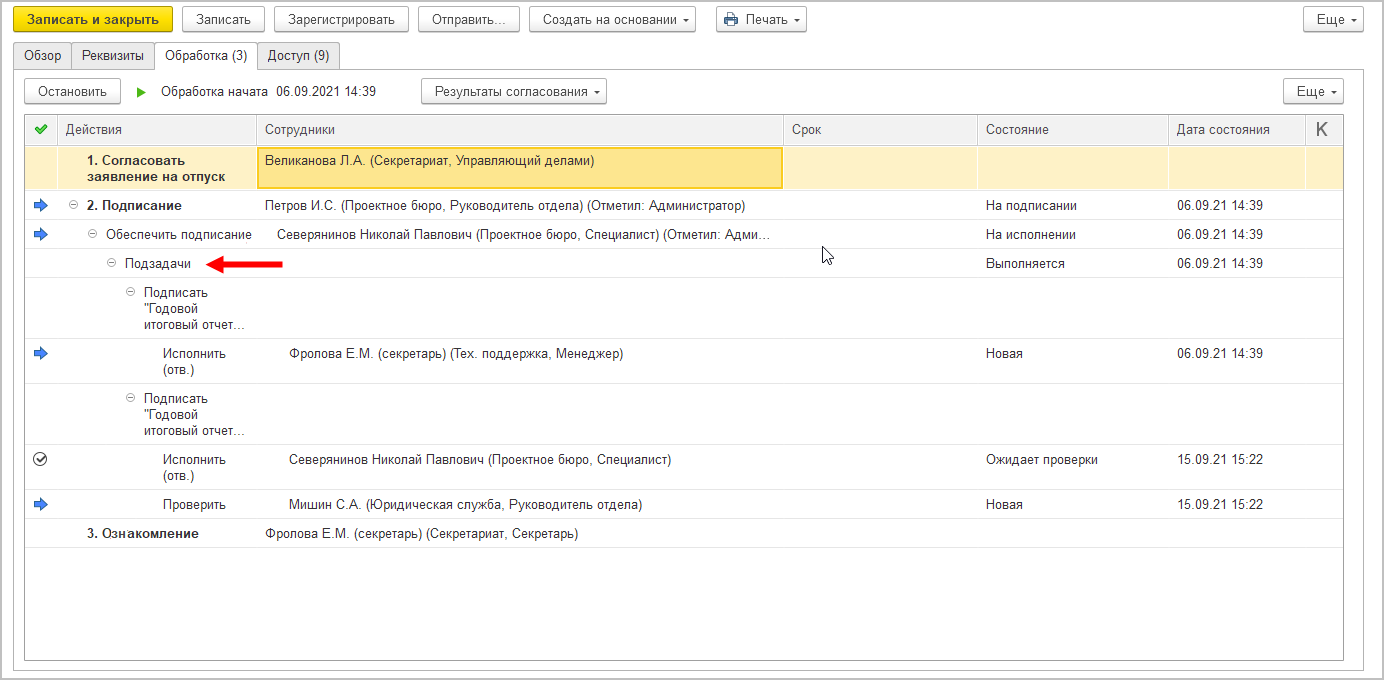Open Создать на основании dropdown
The height and width of the screenshot is (680, 1384).
pyautogui.click(x=612, y=19)
